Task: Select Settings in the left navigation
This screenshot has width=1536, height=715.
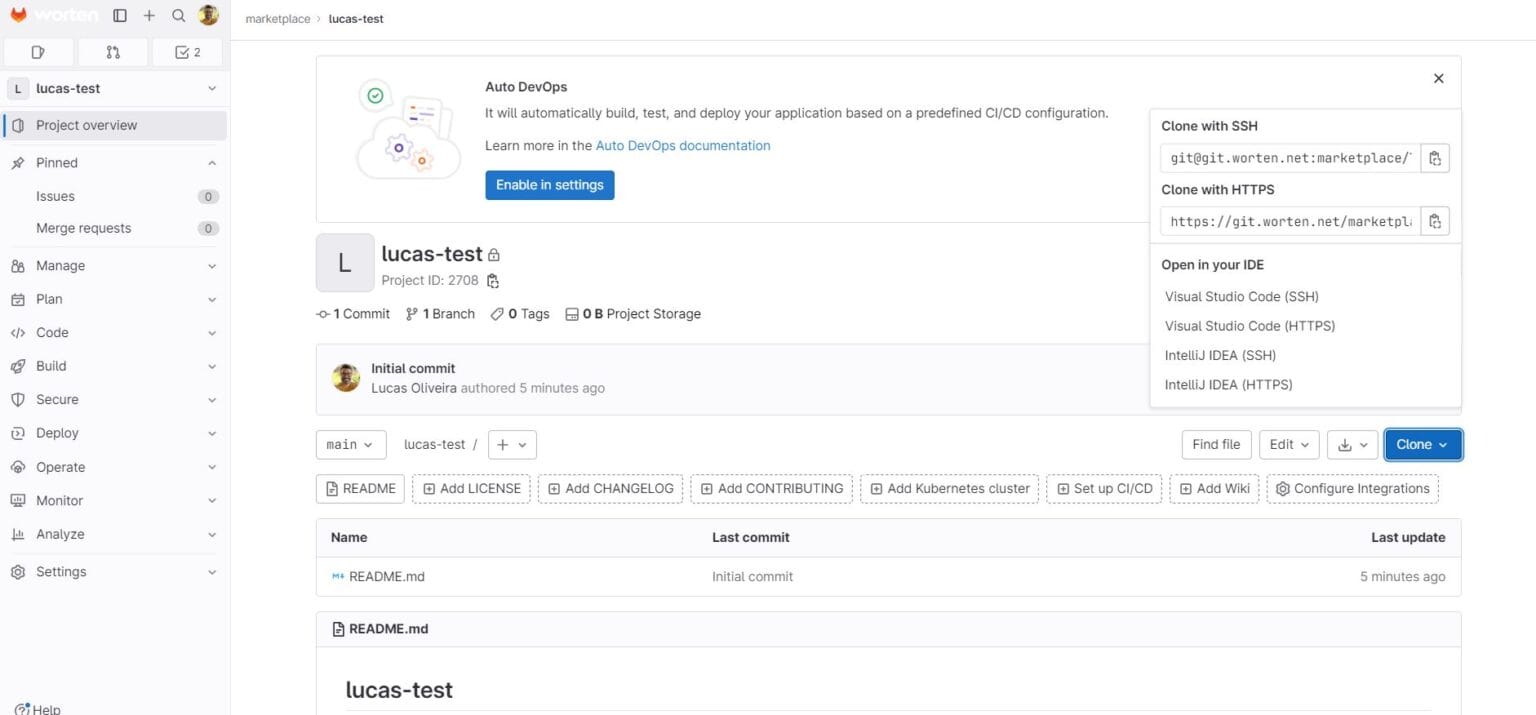Action: [61, 571]
